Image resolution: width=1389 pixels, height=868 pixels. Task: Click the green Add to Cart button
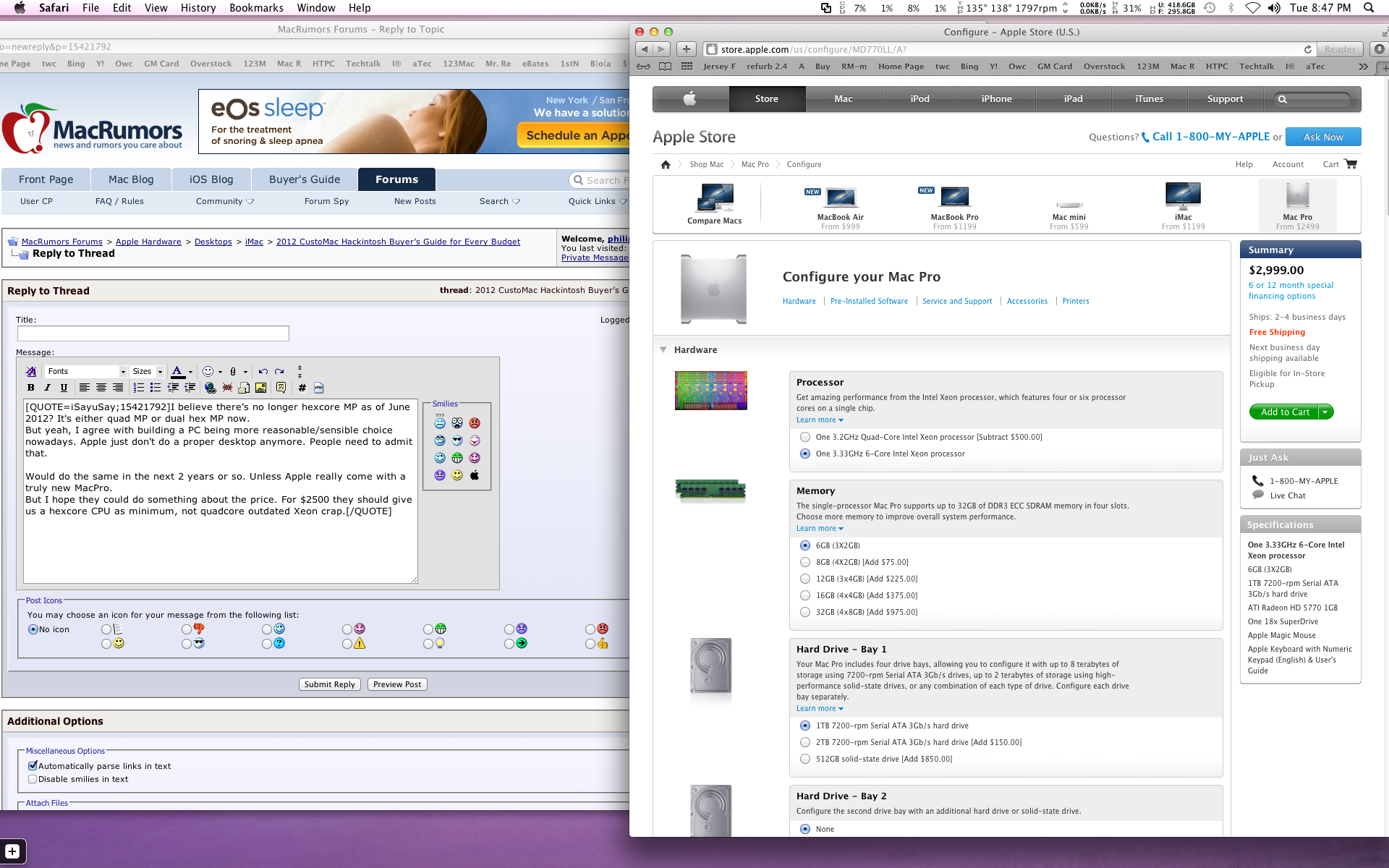(1284, 412)
